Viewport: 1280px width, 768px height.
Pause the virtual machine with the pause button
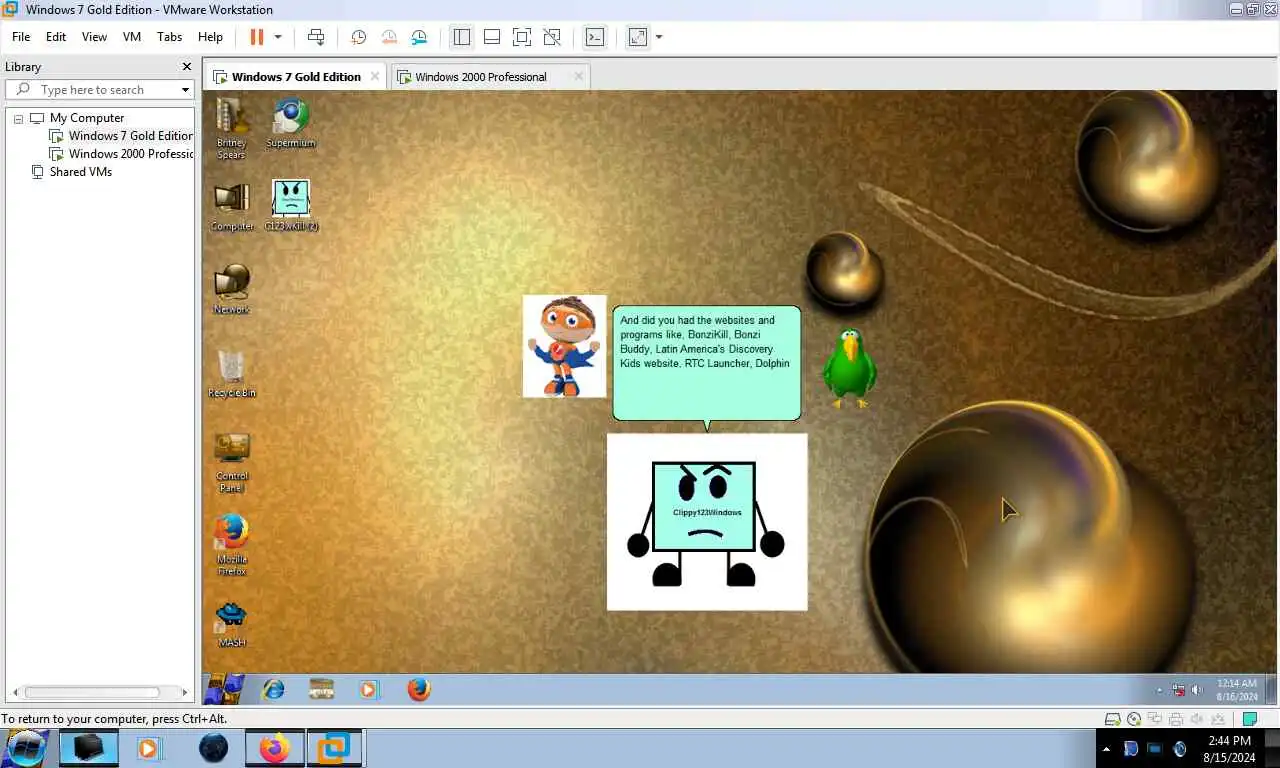coord(256,37)
